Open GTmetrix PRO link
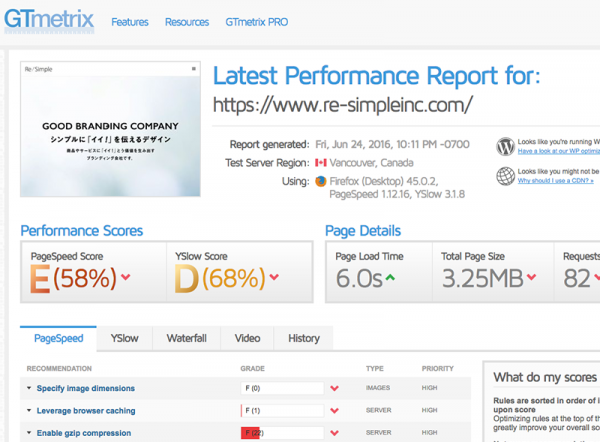The width and height of the screenshot is (600, 442). click(x=257, y=22)
